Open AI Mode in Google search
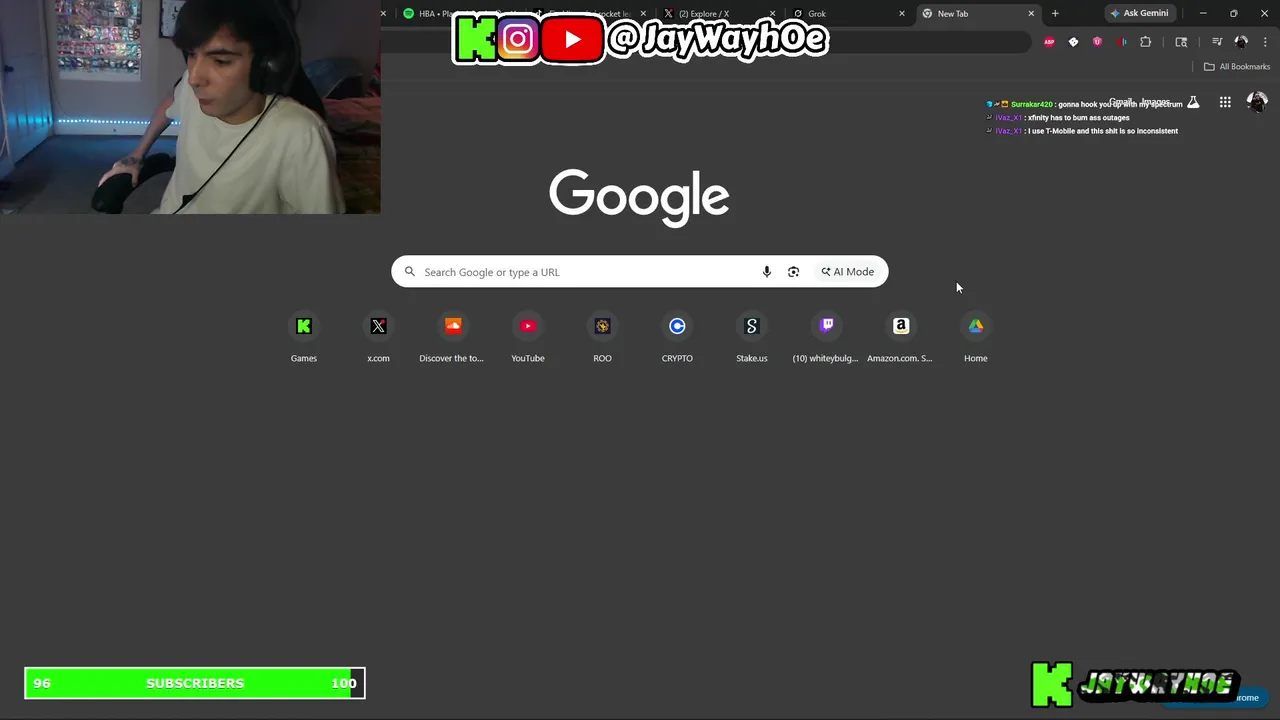1280x720 pixels. [848, 272]
